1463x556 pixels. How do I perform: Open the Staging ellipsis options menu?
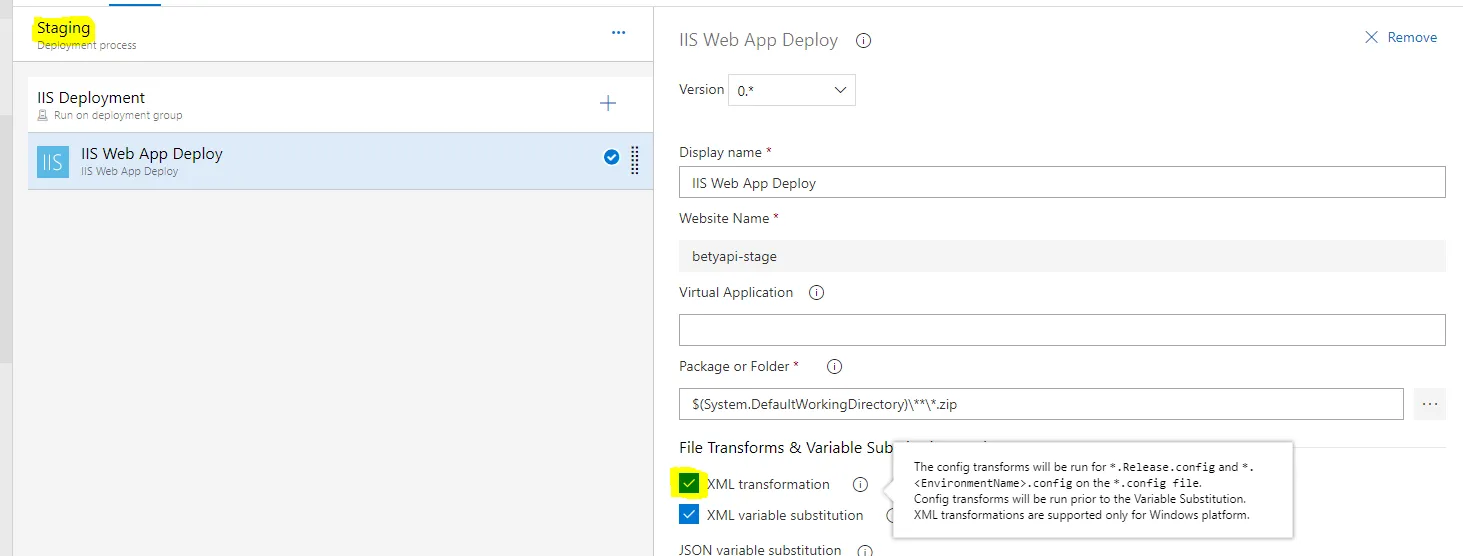(x=618, y=33)
